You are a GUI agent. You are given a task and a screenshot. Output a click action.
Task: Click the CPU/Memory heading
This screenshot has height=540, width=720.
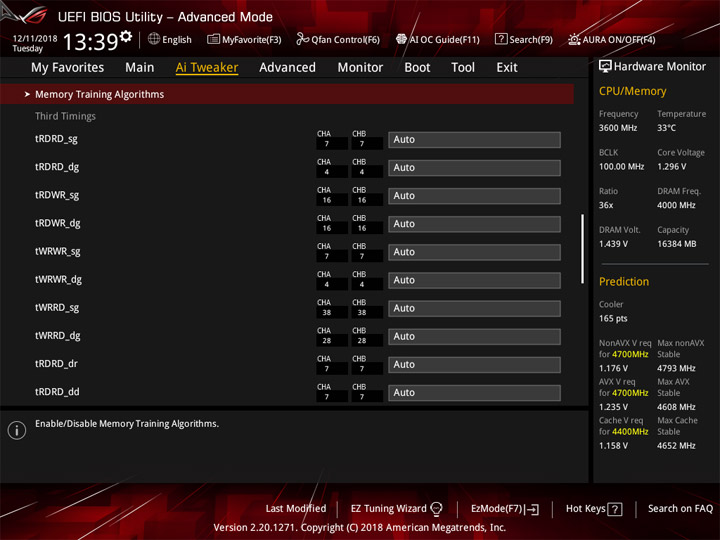click(x=632, y=91)
